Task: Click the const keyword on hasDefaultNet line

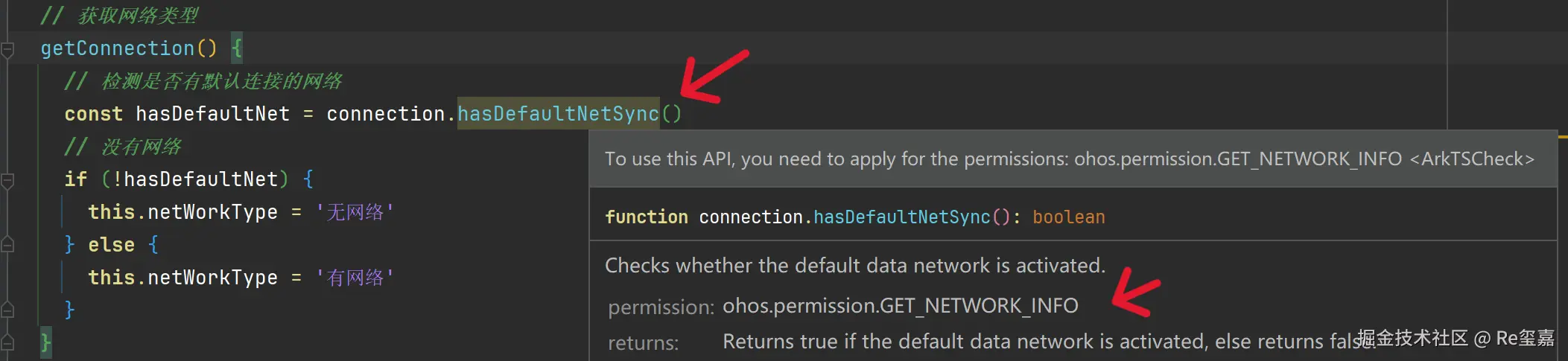Action: click(x=93, y=114)
